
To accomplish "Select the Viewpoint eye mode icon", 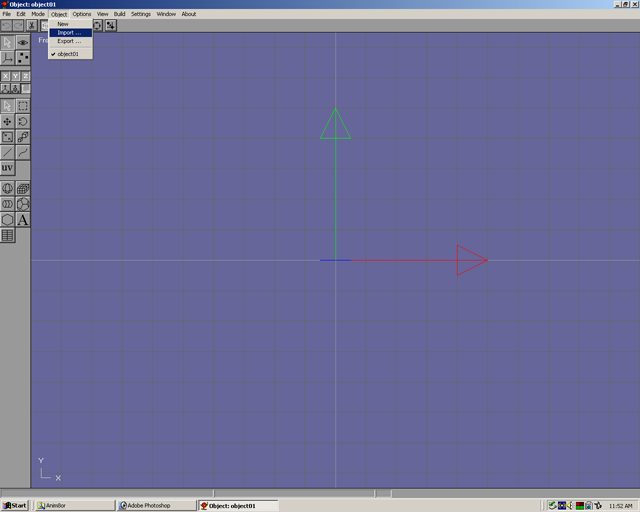I will 23,42.
